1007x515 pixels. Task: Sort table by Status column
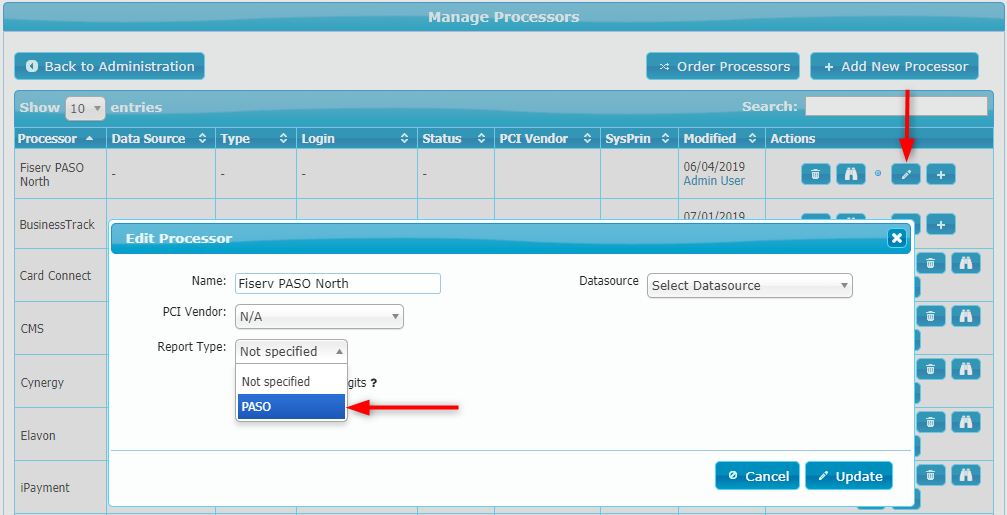pos(455,139)
